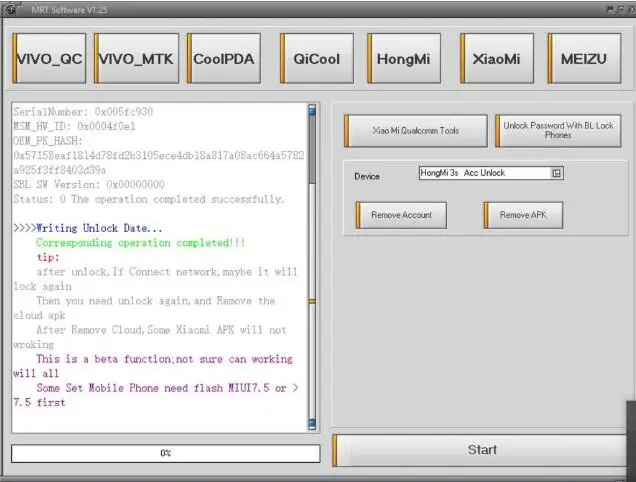Click the MRT Software title bar icon
This screenshot has width=636, height=482.
pos(10,9)
